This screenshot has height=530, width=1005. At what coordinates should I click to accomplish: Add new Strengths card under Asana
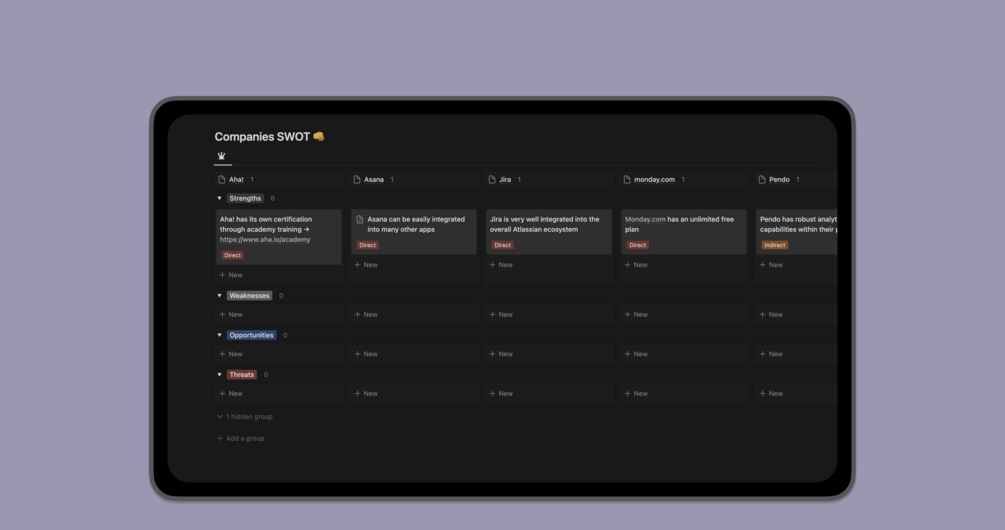pyautogui.click(x=367, y=265)
